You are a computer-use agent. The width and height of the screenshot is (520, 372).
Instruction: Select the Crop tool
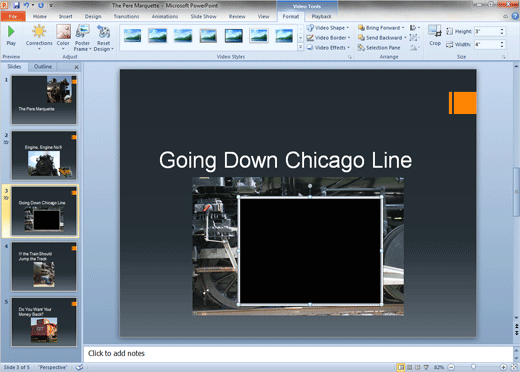click(435, 35)
